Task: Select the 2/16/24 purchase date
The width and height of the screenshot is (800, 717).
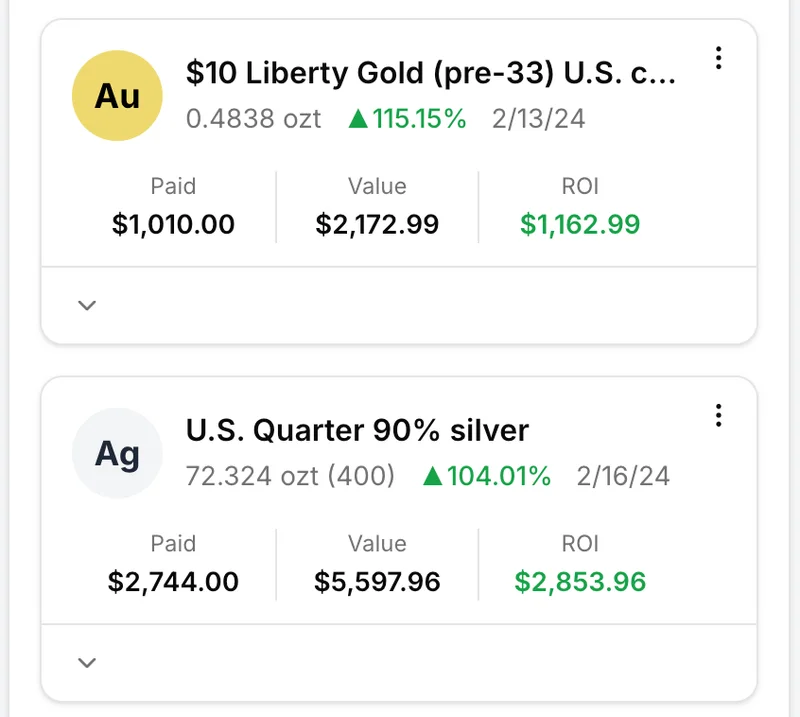Action: [623, 476]
